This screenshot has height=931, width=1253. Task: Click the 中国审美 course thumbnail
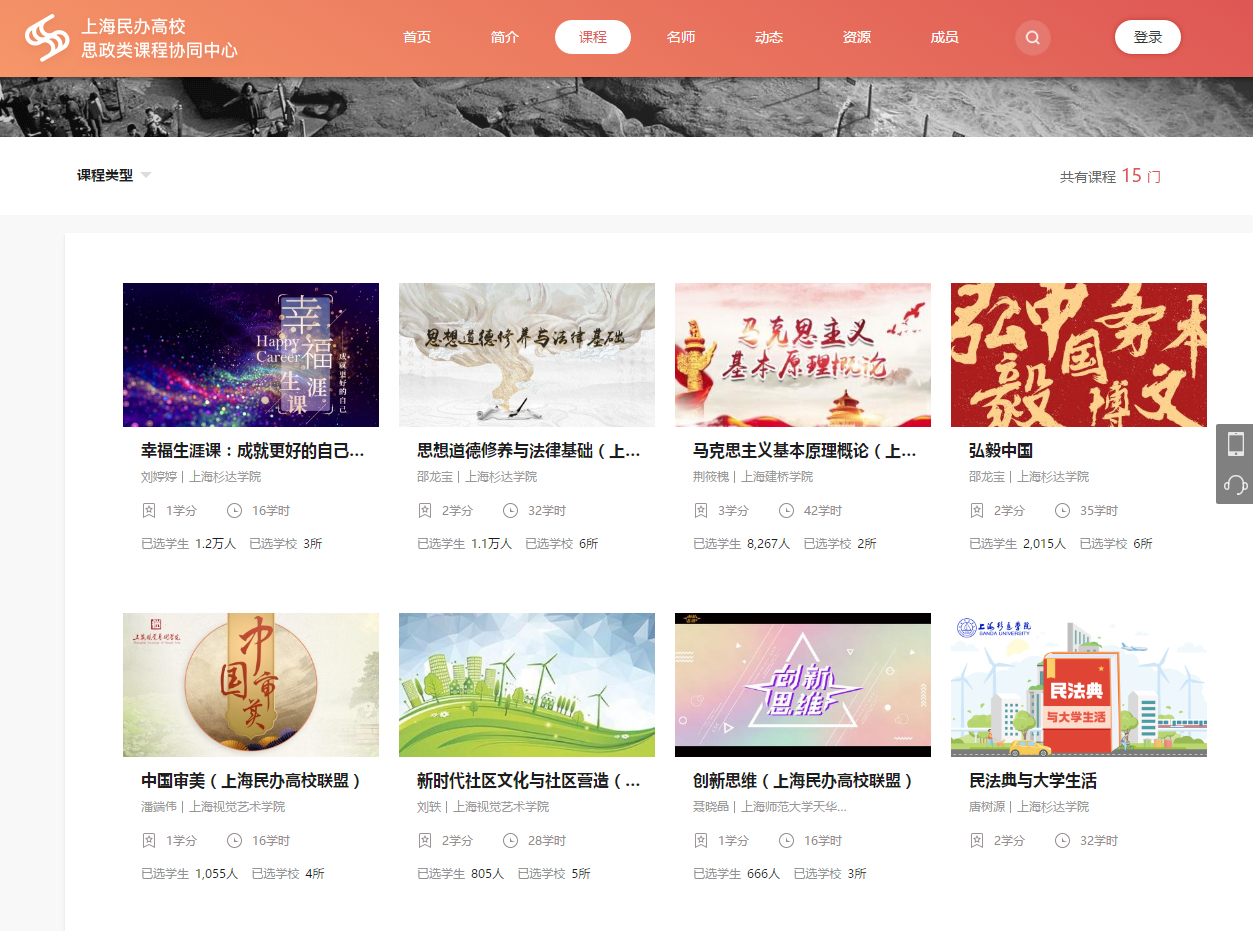(x=251, y=685)
